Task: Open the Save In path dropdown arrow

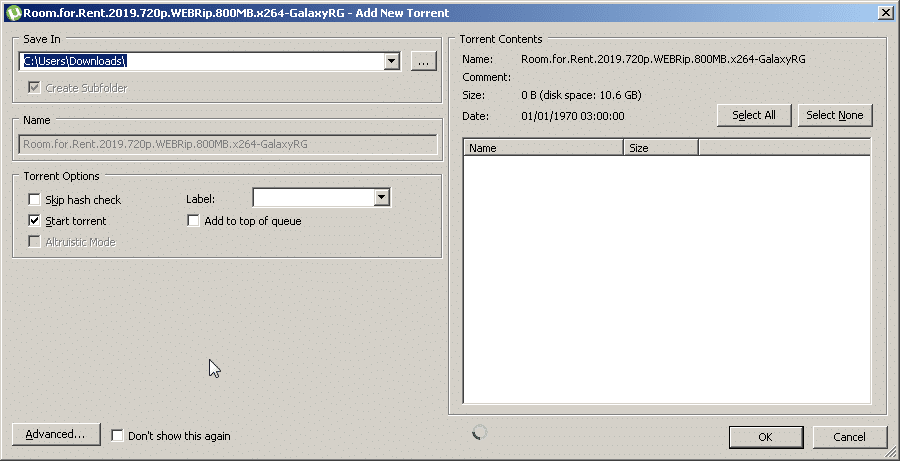Action: click(x=392, y=61)
